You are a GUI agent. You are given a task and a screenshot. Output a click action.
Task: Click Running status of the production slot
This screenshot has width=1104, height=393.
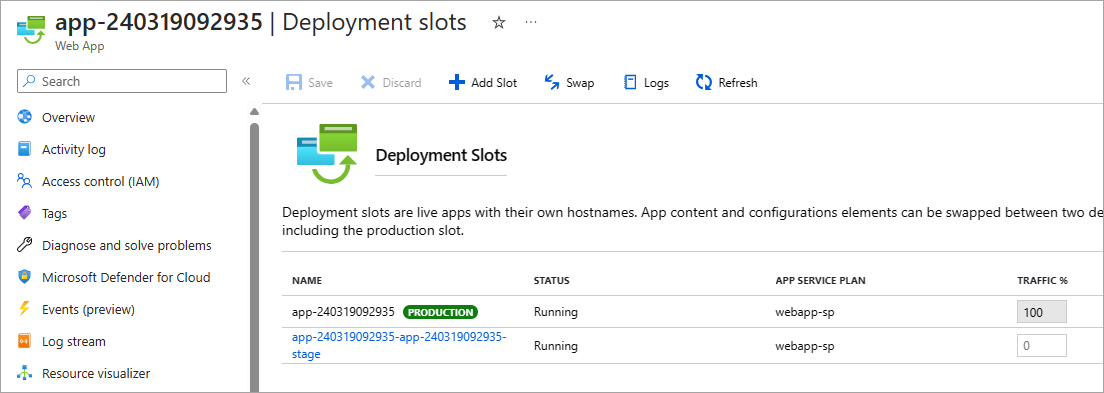(x=556, y=311)
